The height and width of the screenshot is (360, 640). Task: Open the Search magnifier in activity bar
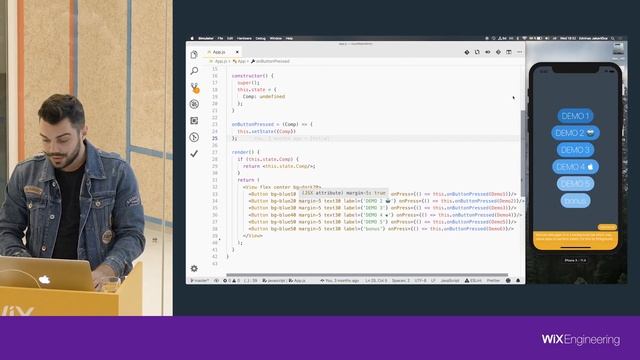tap(194, 71)
